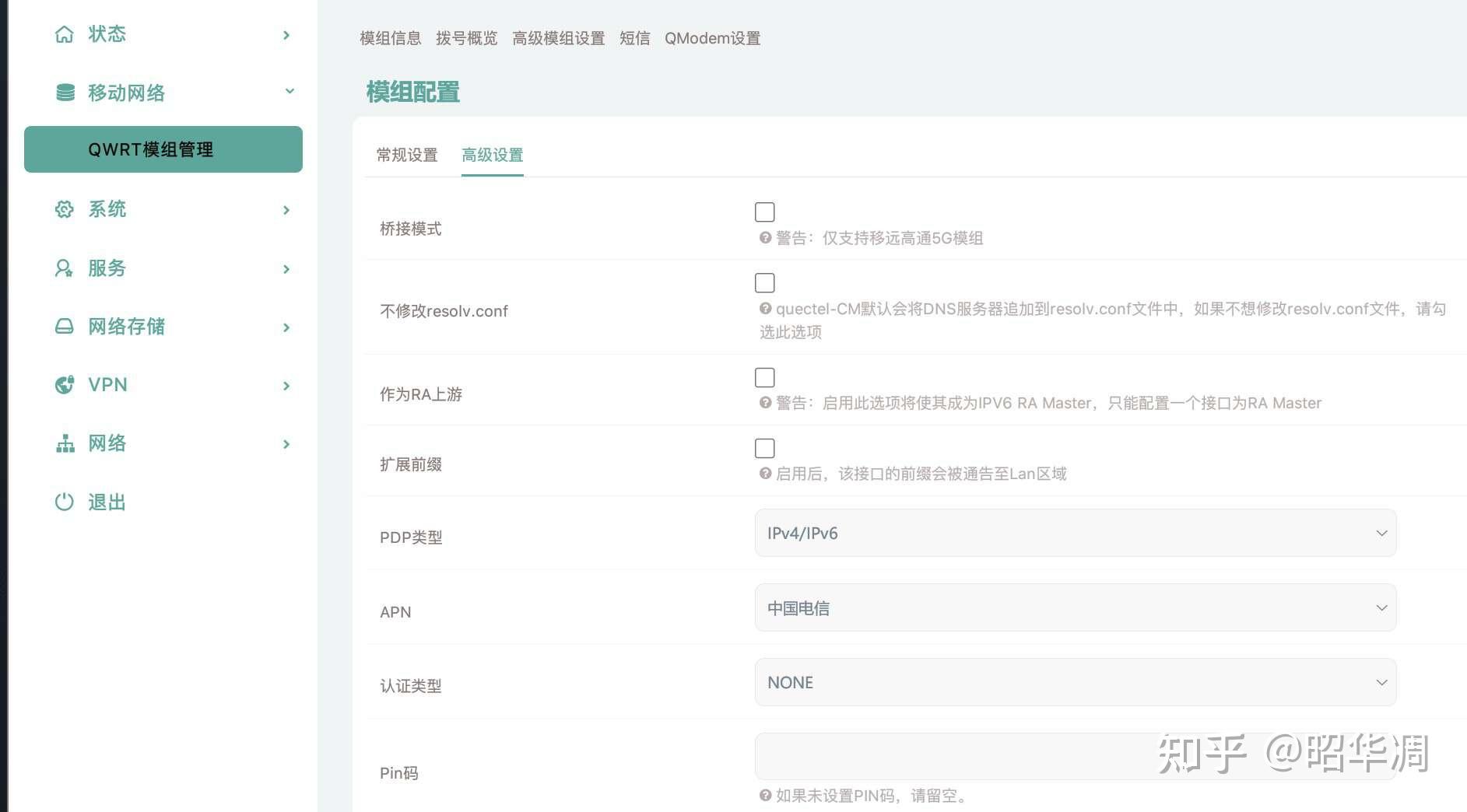Open the 短信 page from top navigation

tap(634, 38)
